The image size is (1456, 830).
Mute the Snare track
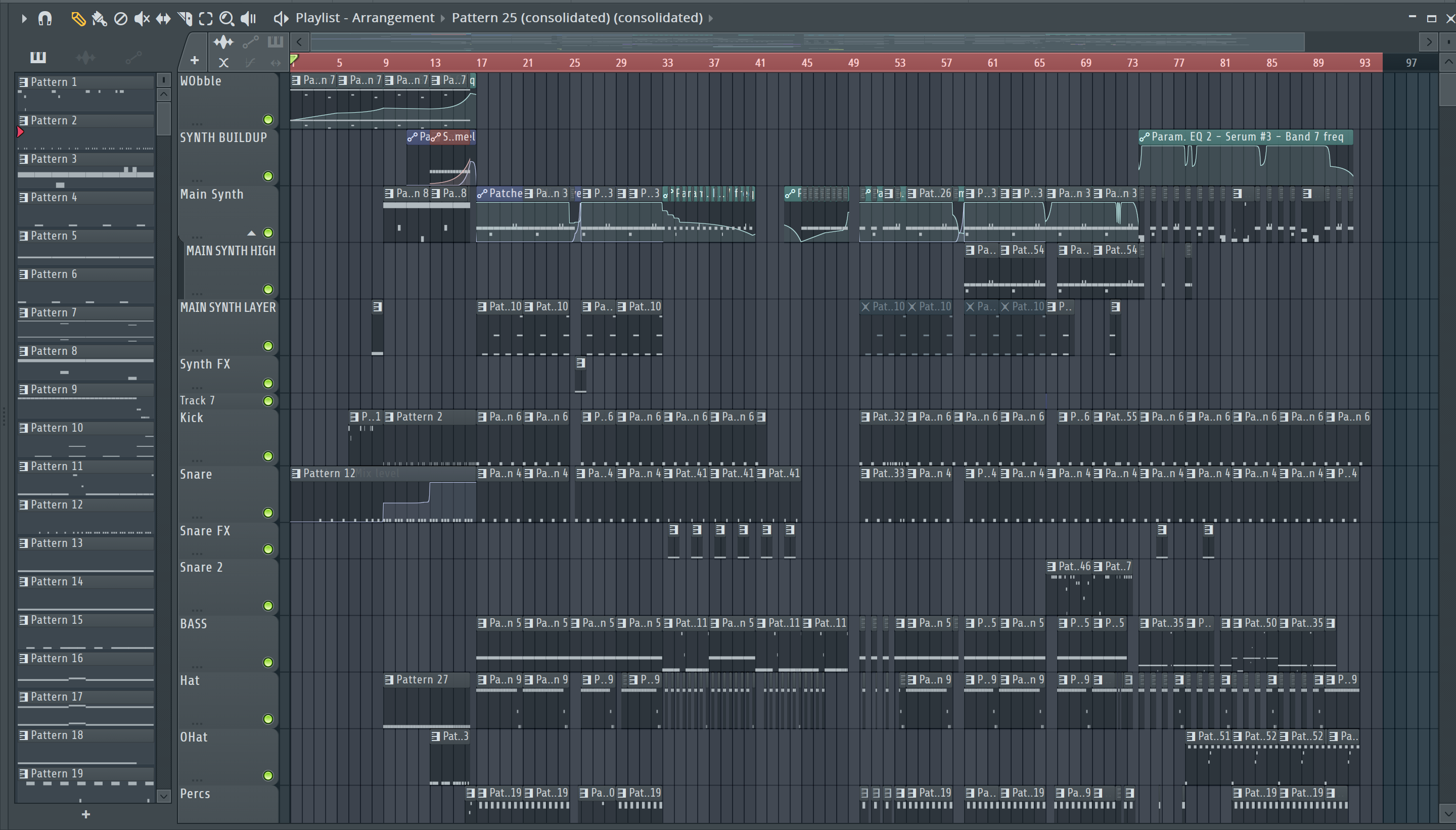[268, 513]
